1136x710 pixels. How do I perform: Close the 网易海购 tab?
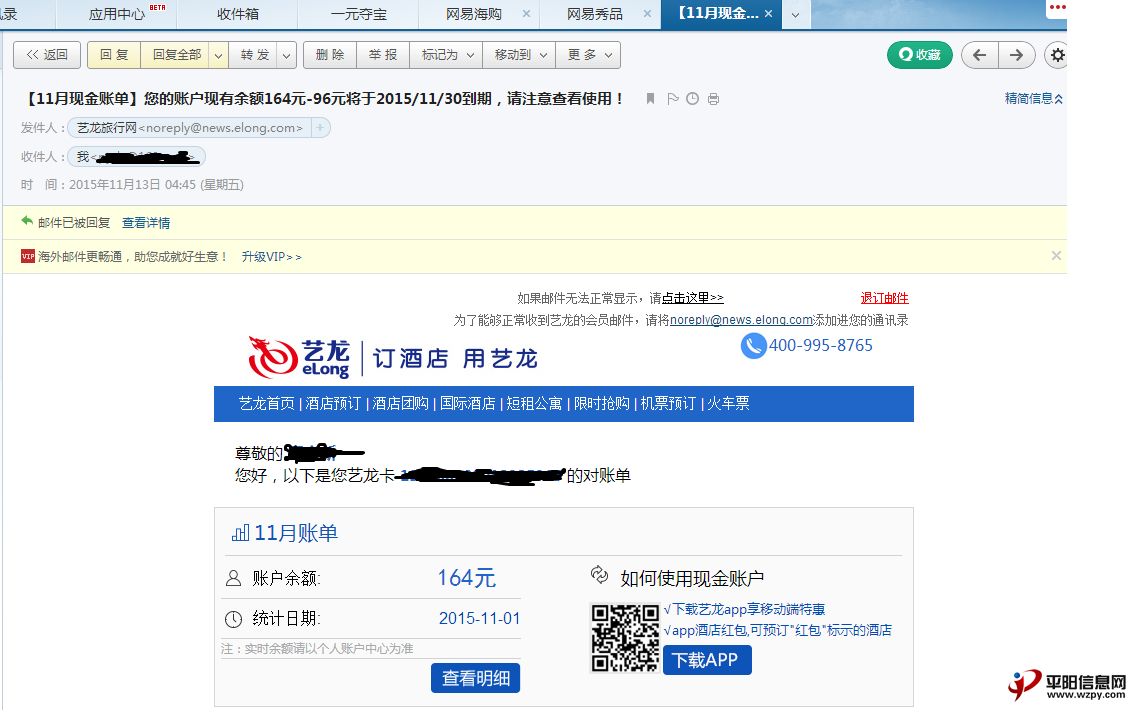point(527,14)
